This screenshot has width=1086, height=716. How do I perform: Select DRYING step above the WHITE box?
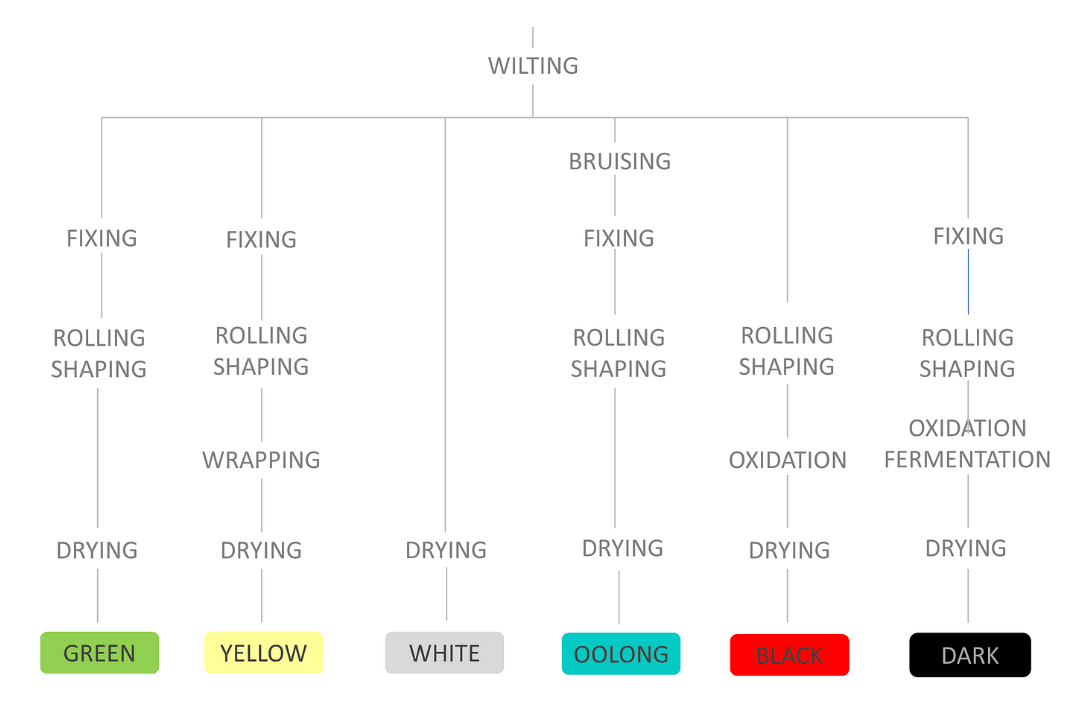pyautogui.click(x=446, y=550)
